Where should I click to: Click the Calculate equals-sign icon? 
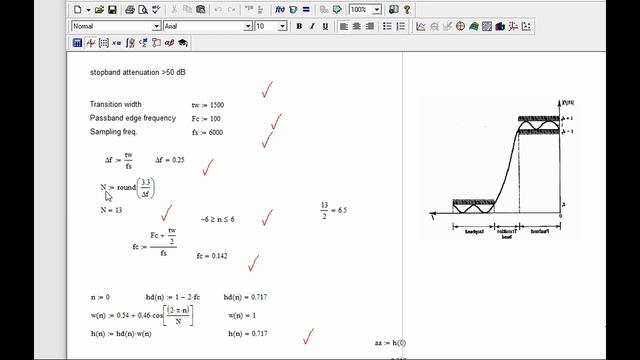[306, 9]
